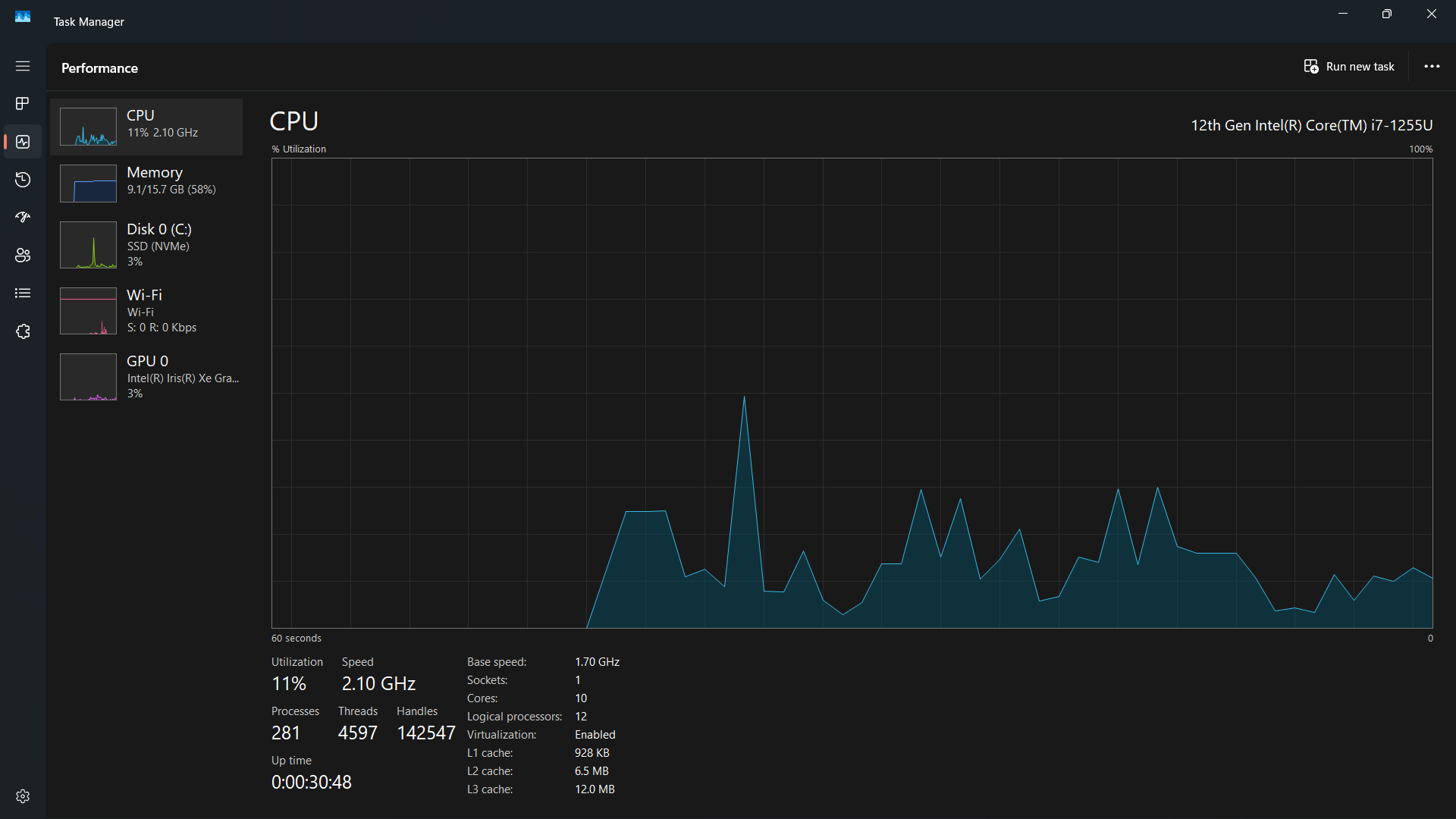Viewport: 1456px width, 819px height.
Task: Switch to the Users page icon
Action: coord(23,256)
